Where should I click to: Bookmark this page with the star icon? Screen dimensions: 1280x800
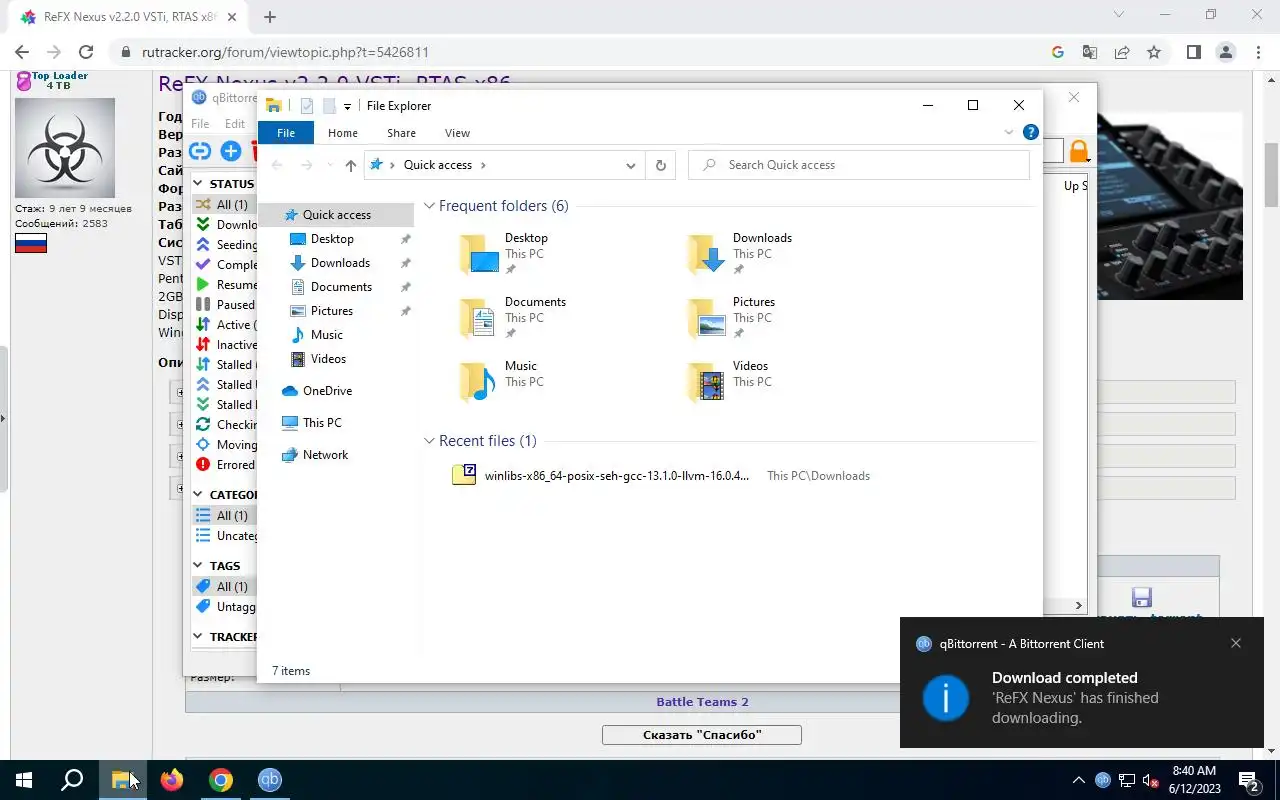click(1154, 52)
